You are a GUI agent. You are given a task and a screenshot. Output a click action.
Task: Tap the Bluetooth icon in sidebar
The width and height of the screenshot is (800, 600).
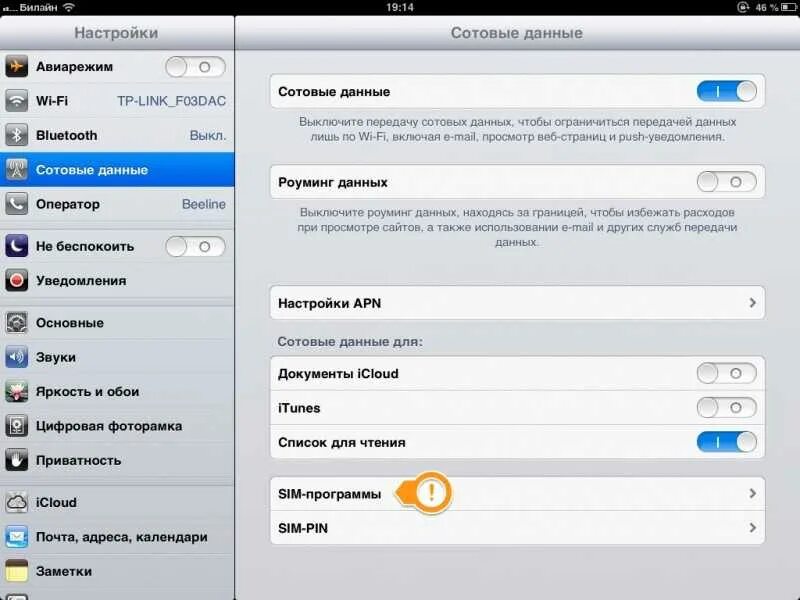[x=16, y=135]
